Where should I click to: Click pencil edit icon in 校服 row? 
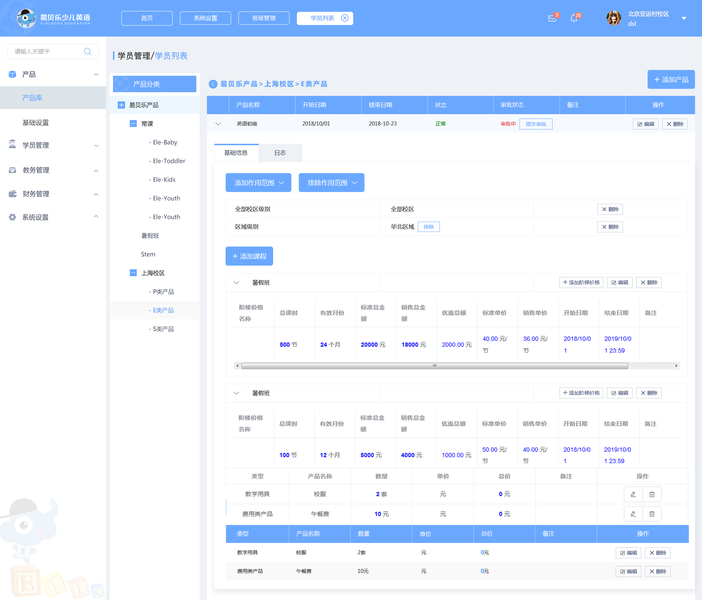click(633, 494)
